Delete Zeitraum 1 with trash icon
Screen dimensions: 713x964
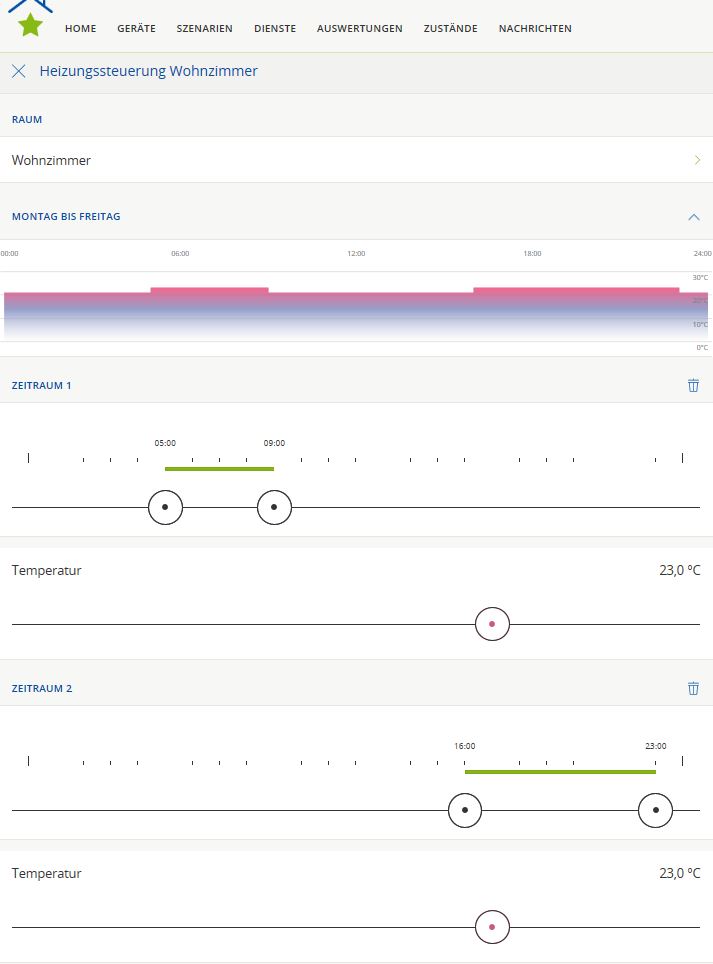693,385
